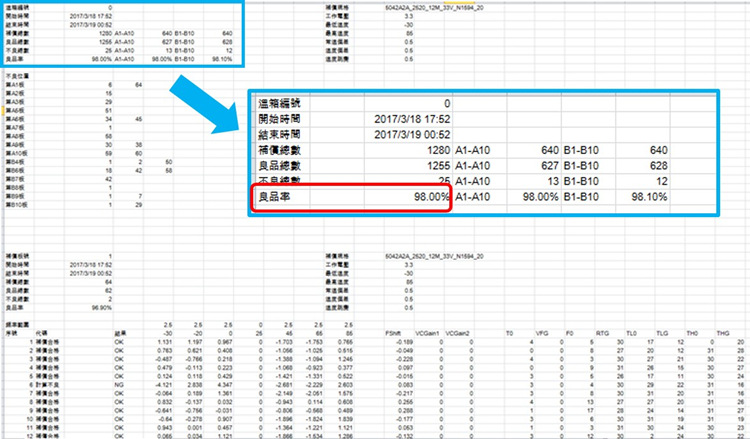Click value 29 in the 第A3板 row
The height and width of the screenshot is (439, 750).
(109, 101)
